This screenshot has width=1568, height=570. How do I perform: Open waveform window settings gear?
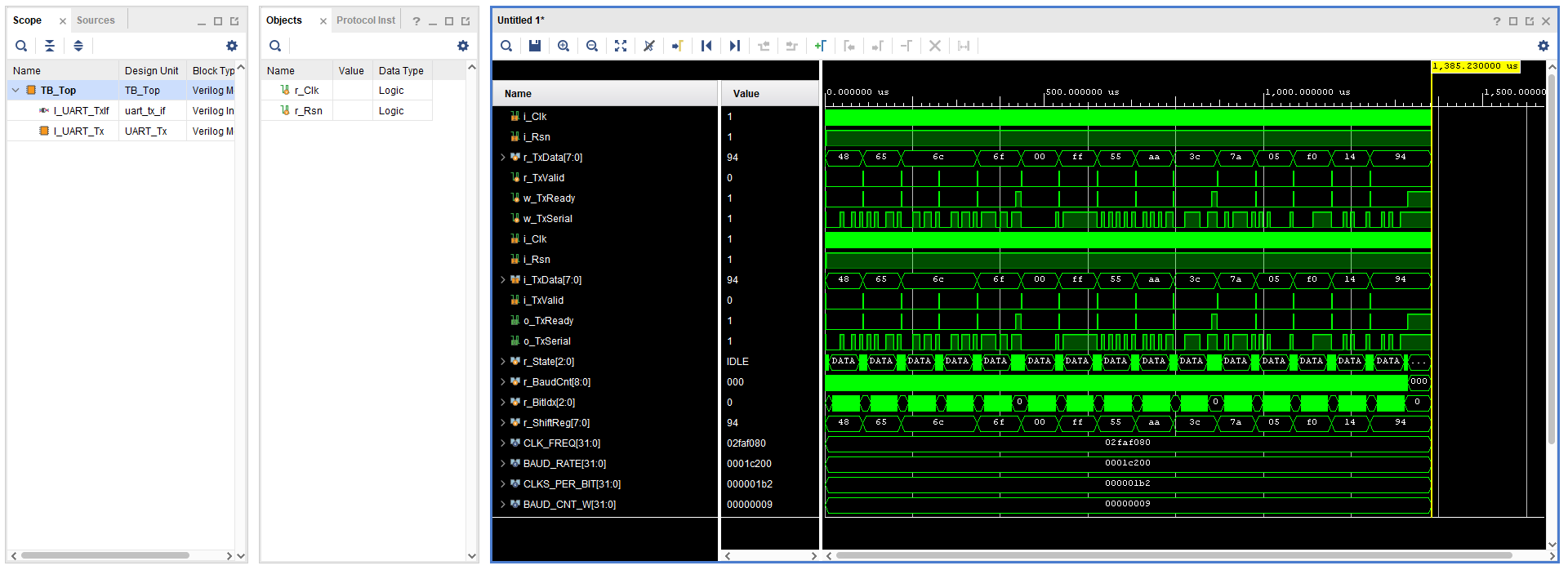point(1543,46)
